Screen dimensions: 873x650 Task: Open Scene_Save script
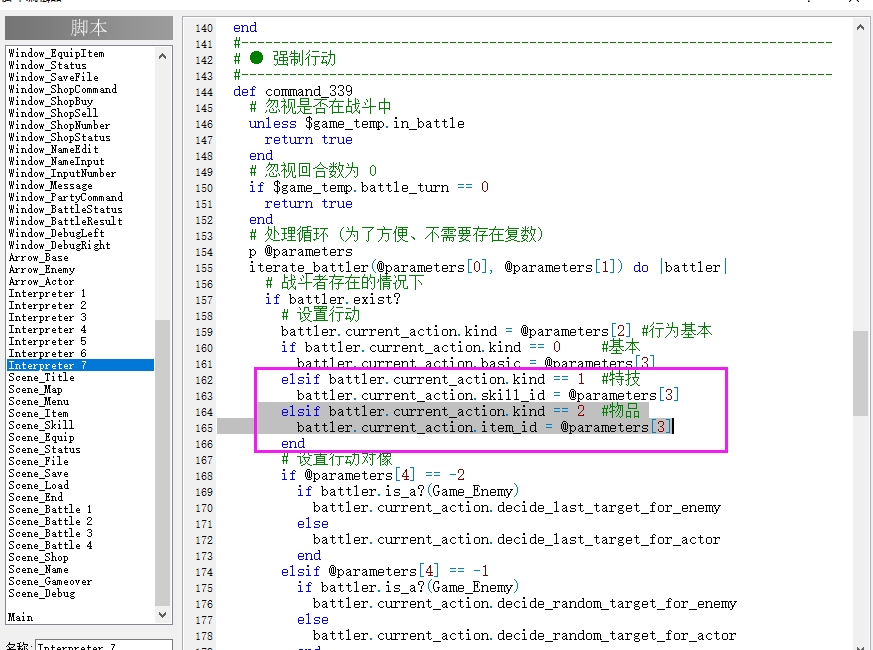click(x=38, y=473)
